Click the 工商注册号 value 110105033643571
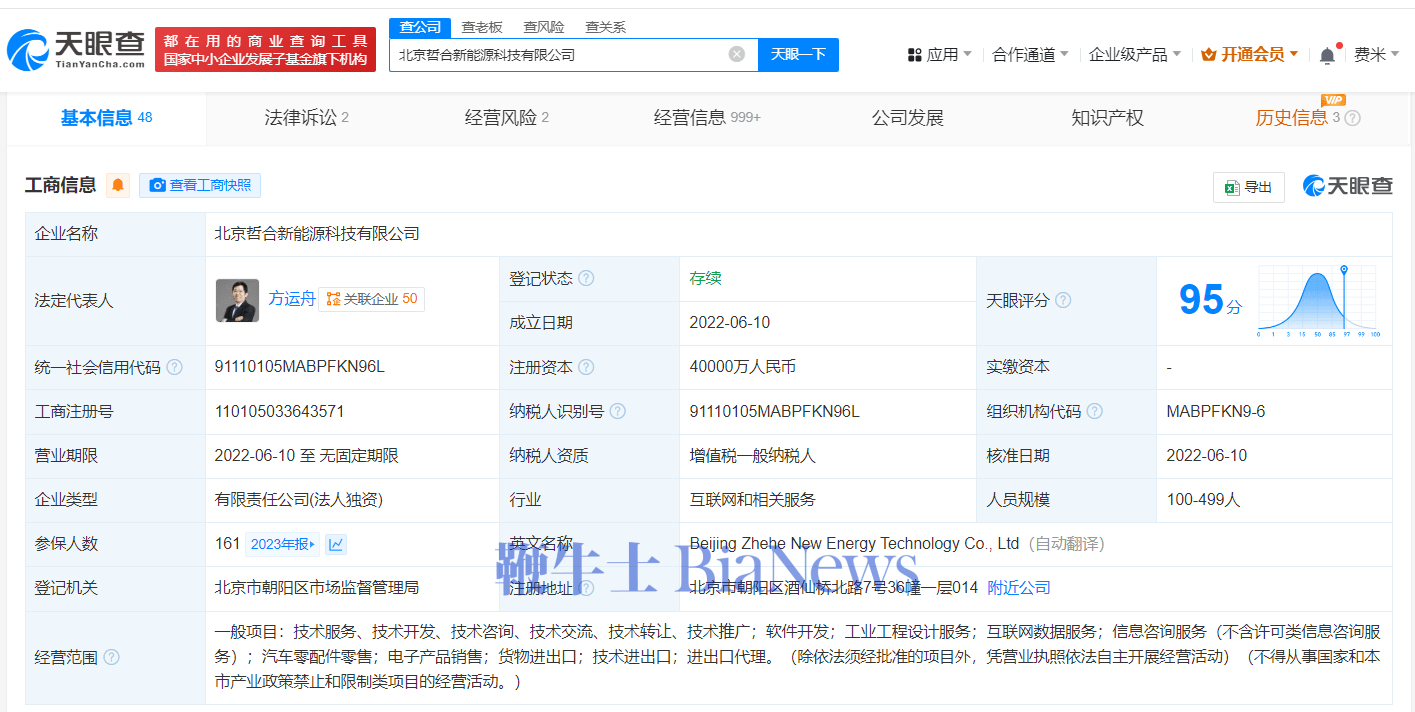 coord(279,411)
